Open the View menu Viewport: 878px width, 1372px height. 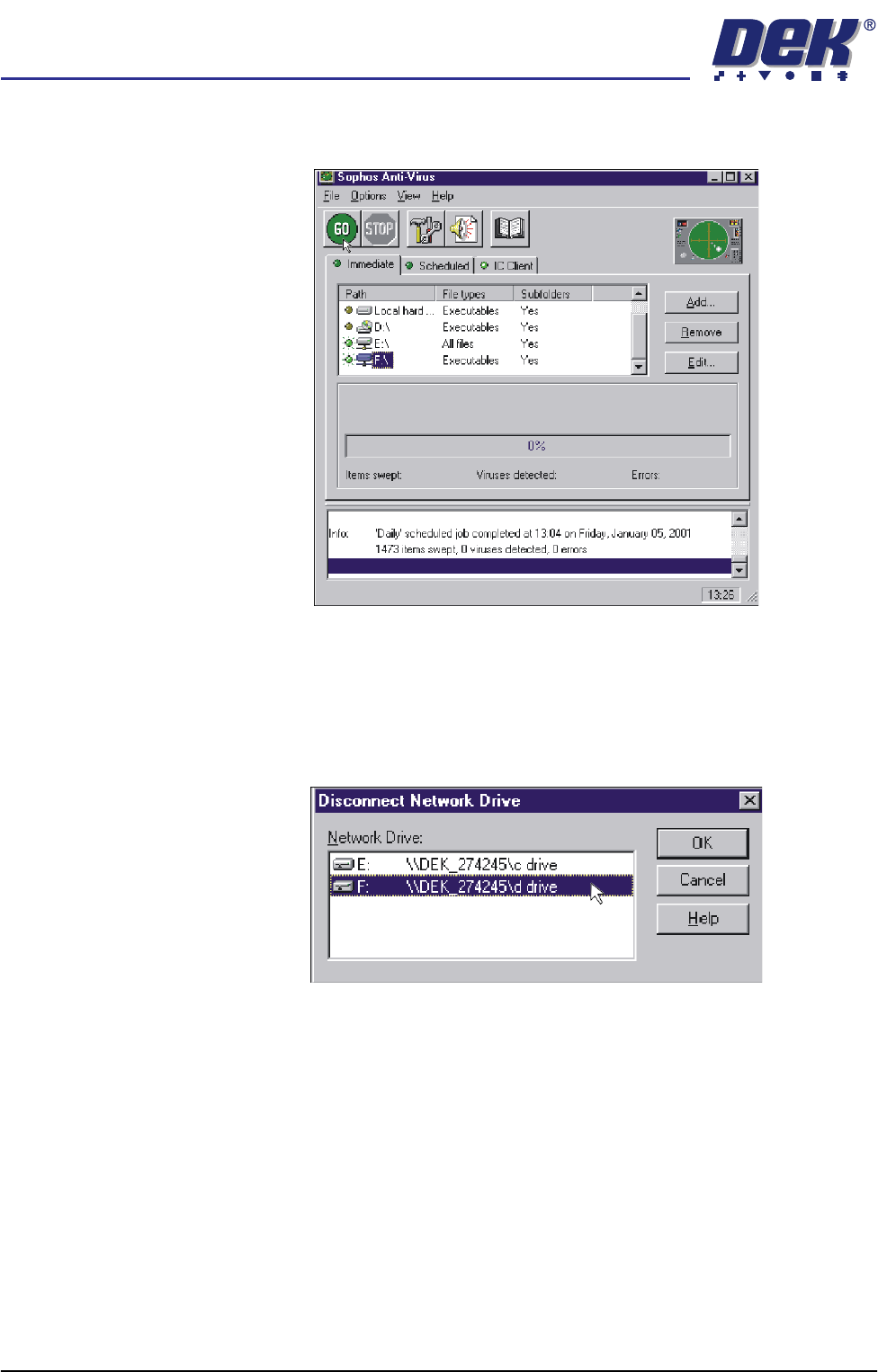[x=408, y=196]
